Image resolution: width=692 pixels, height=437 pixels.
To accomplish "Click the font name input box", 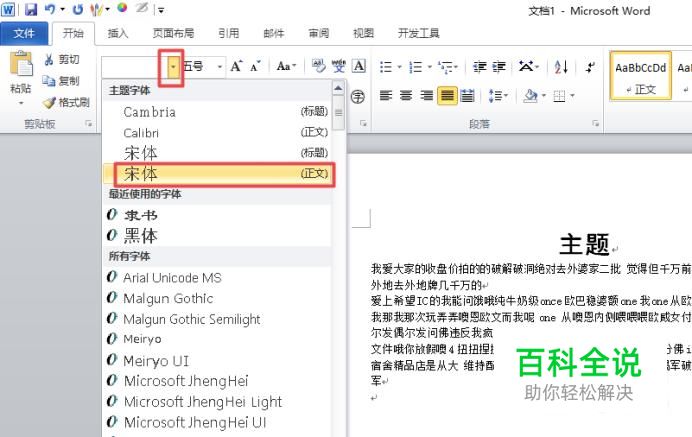I will [134, 67].
